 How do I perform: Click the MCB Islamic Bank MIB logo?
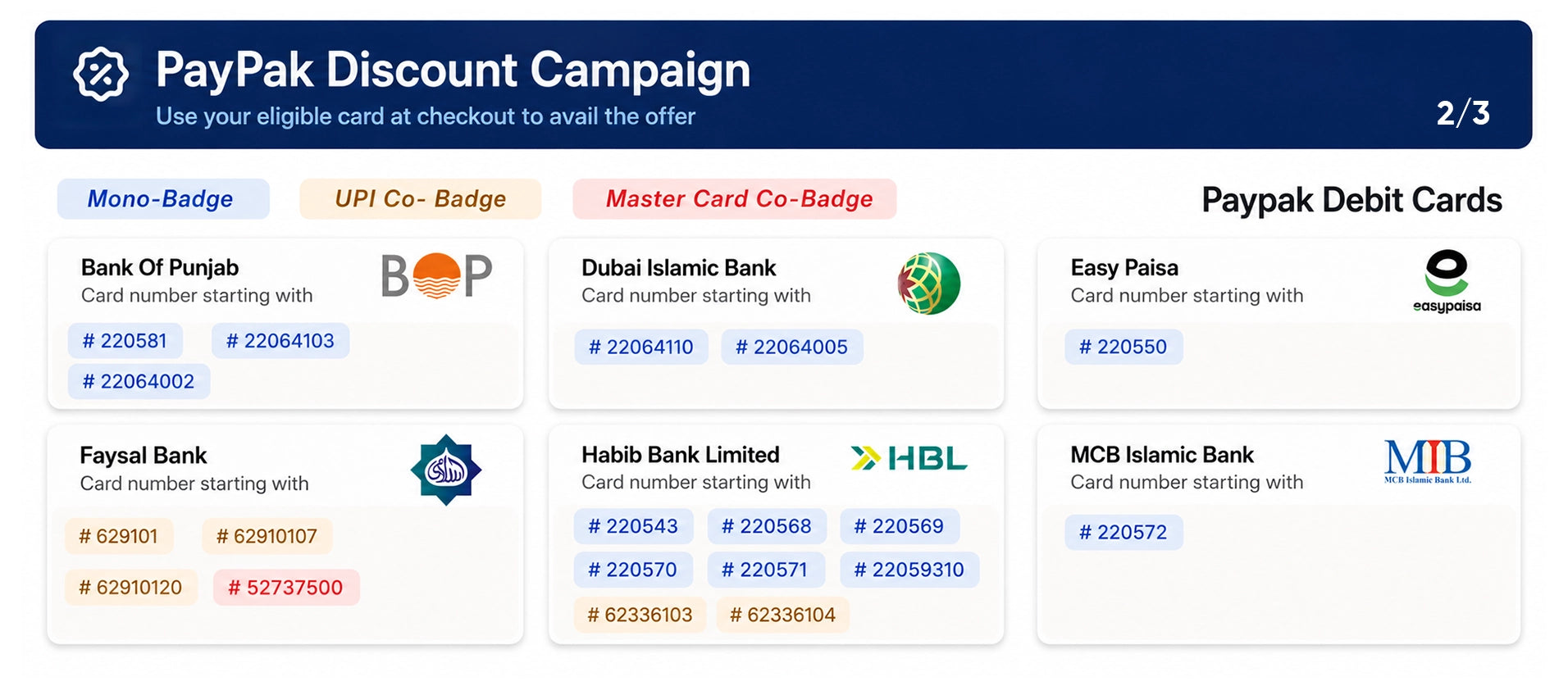coord(1428,461)
